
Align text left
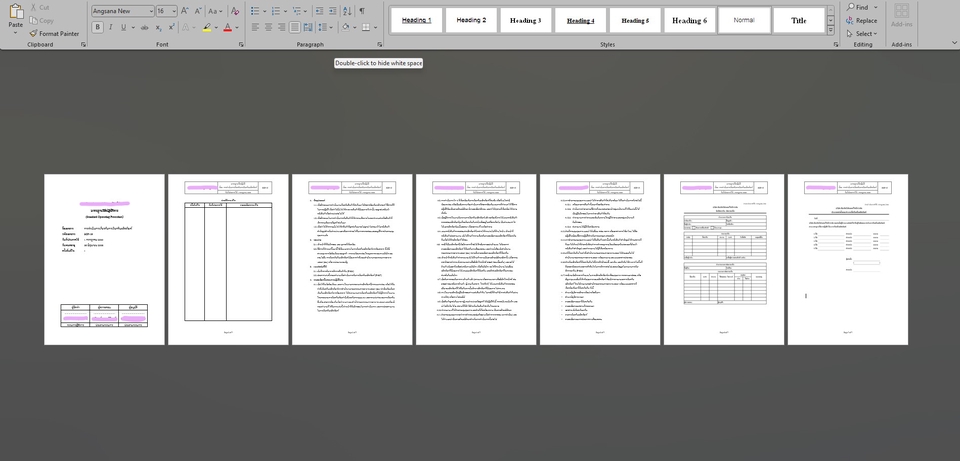point(255,28)
